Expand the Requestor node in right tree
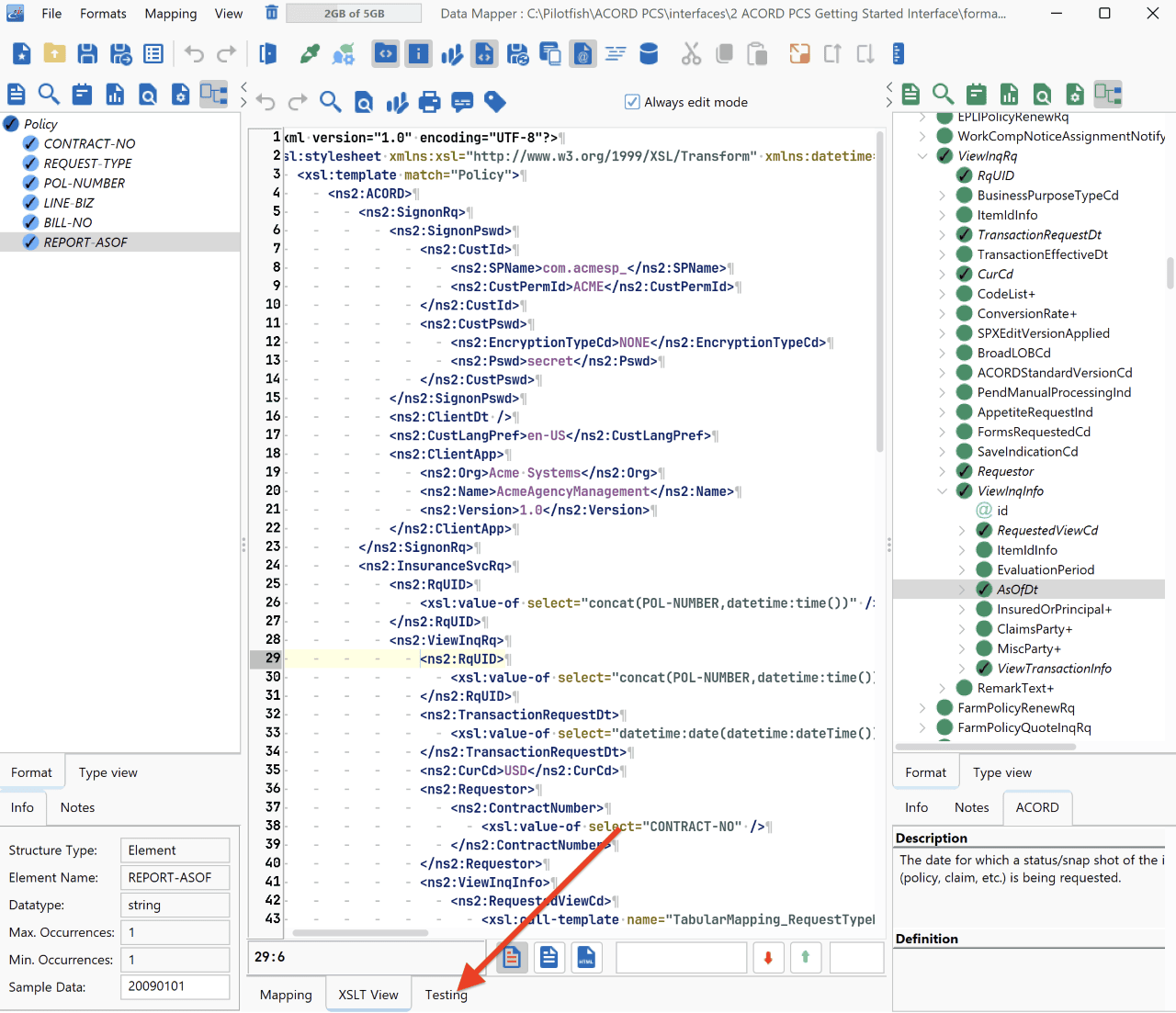Image resolution: width=1176 pixels, height=1013 pixels. [942, 471]
